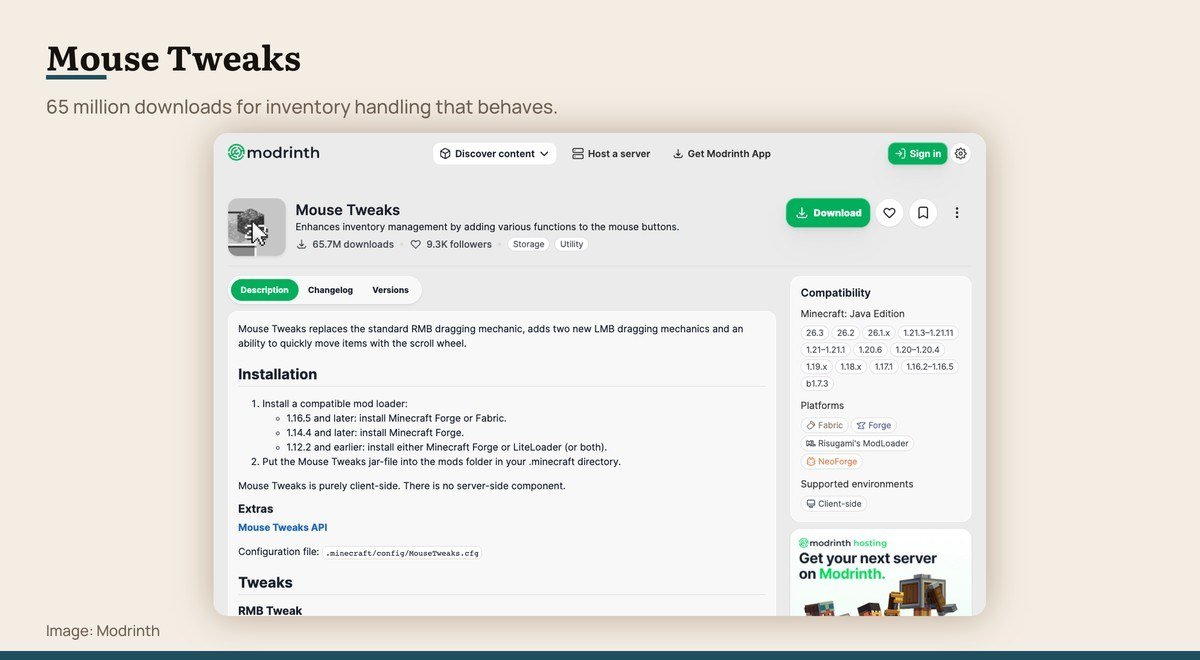The image size is (1200, 660).
Task: Click the heart follow icon button
Action: coord(889,213)
